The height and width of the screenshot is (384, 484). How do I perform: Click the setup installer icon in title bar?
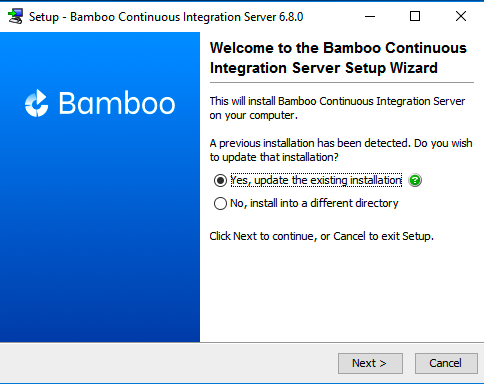[x=16, y=16]
